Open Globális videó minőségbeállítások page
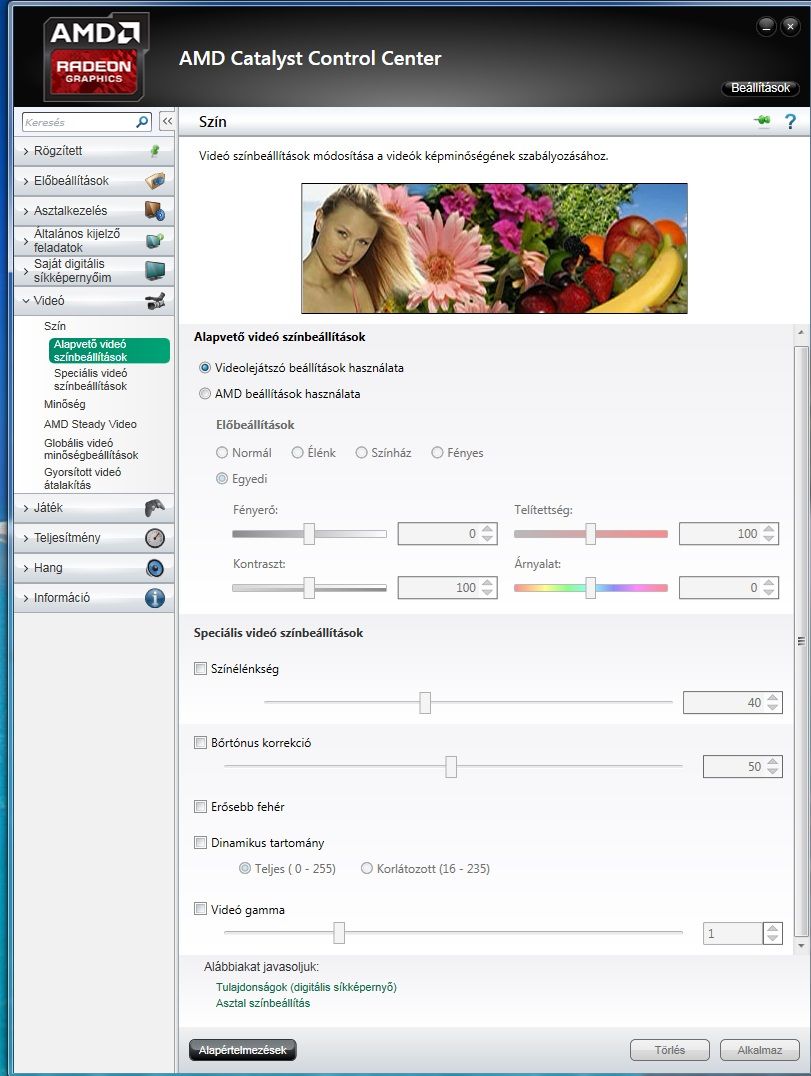The height and width of the screenshot is (1076, 811). [x=91, y=449]
